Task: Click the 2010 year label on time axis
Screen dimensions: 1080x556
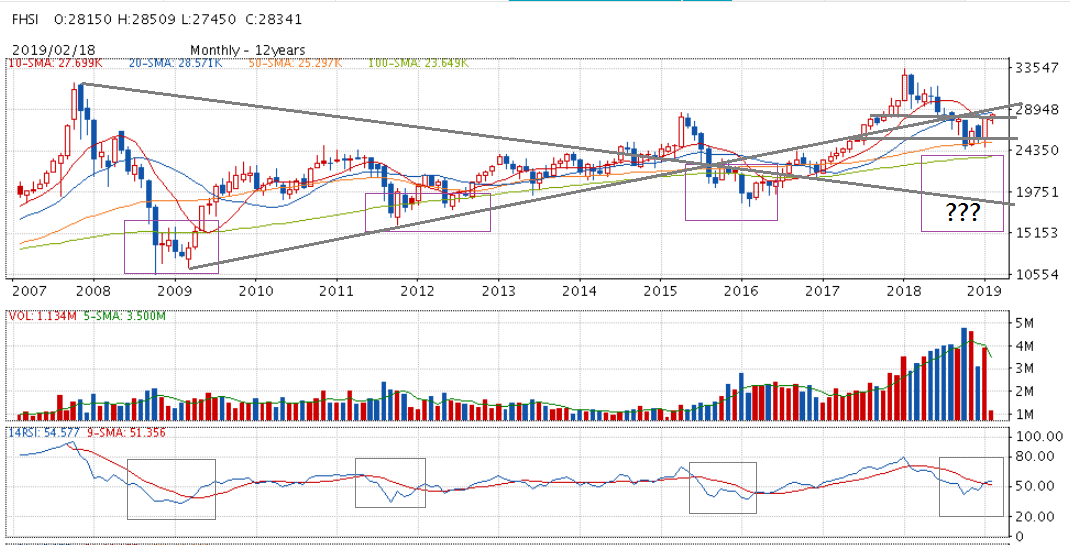Action: (x=255, y=291)
